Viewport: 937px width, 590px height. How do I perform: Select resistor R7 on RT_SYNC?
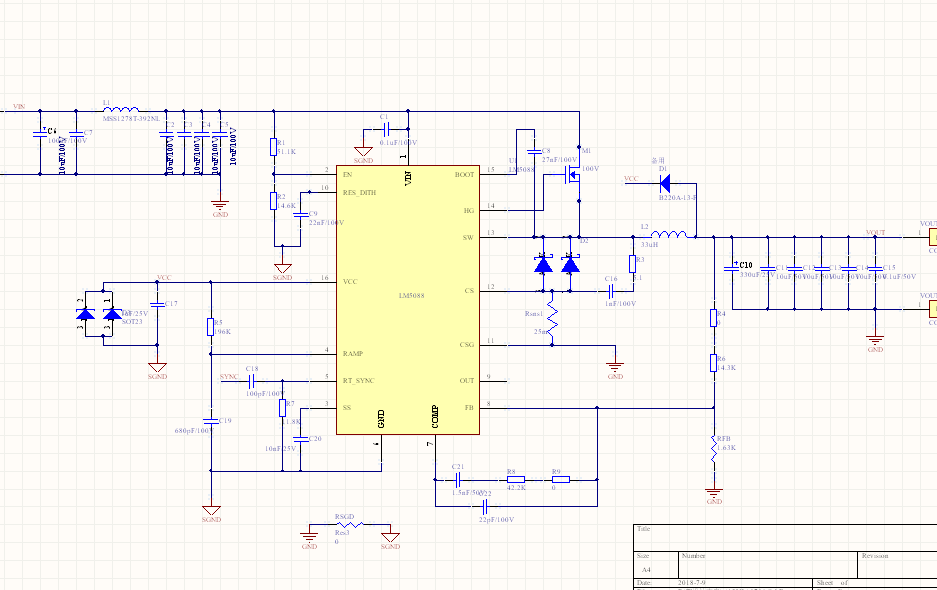(283, 408)
